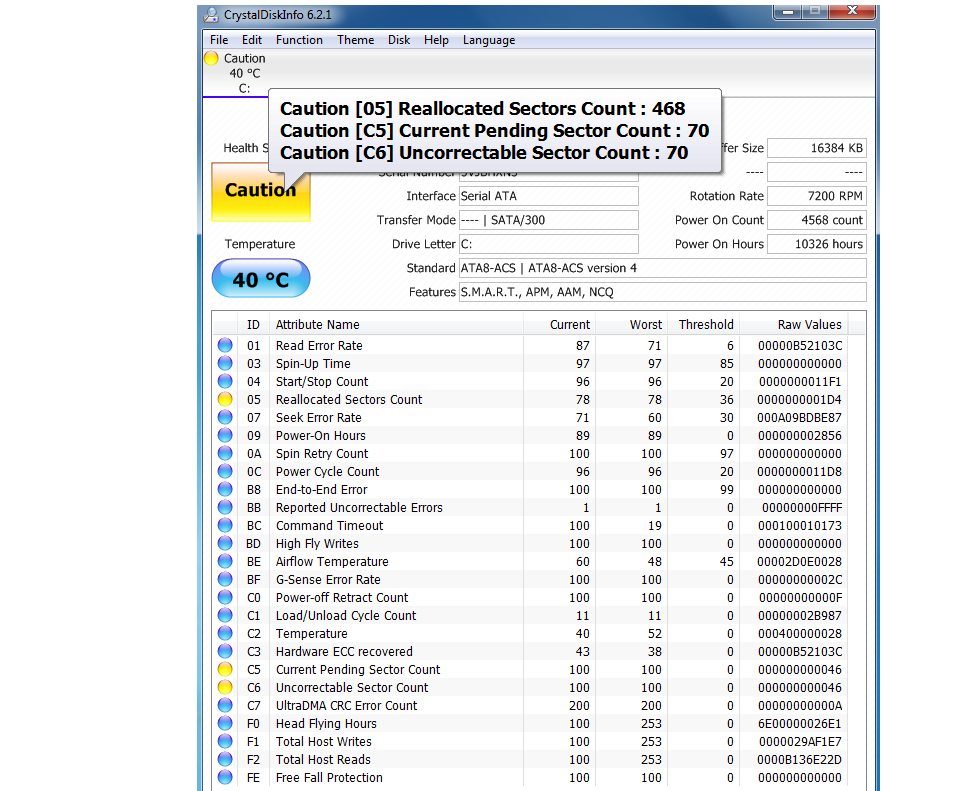The image size is (960, 791).
Task: Click the Transfer Mode field SATA/300
Action: coord(549,220)
